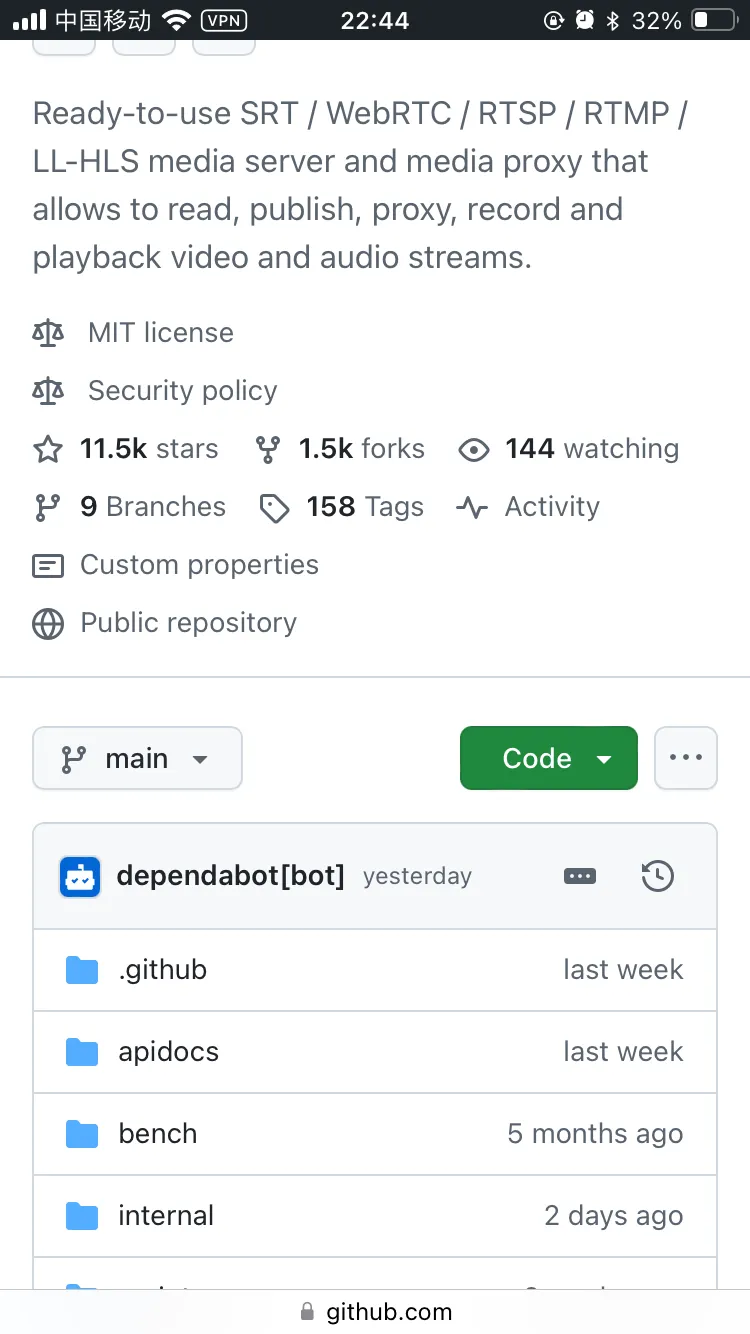
Task: Open the main branch dropdown
Action: point(138,759)
